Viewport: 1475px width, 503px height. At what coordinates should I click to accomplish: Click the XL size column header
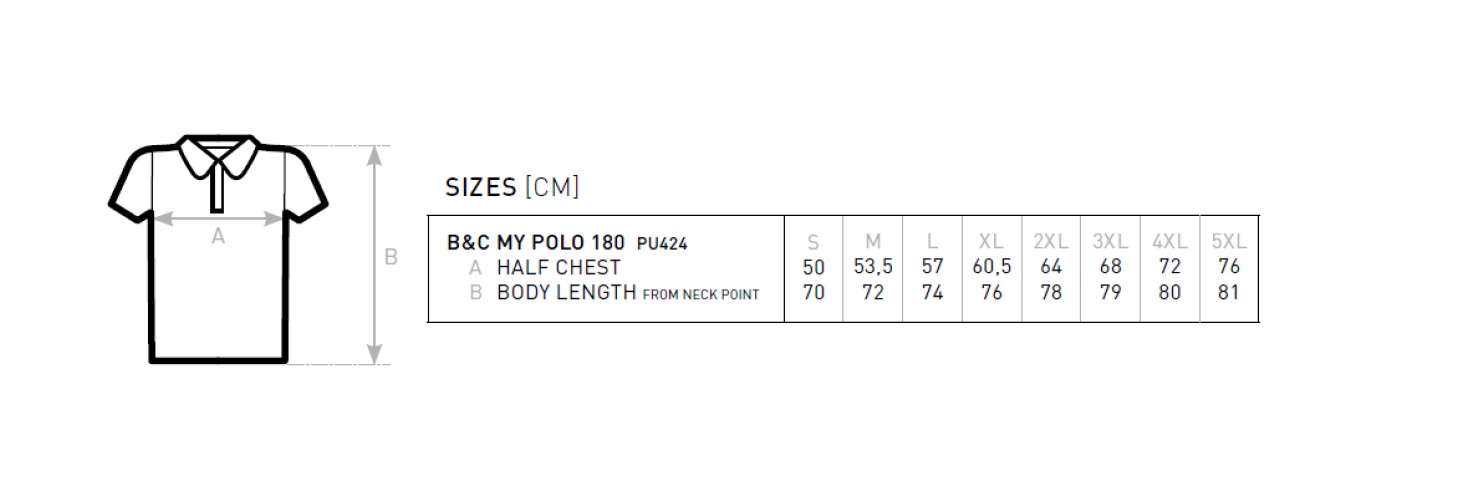[x=991, y=242]
